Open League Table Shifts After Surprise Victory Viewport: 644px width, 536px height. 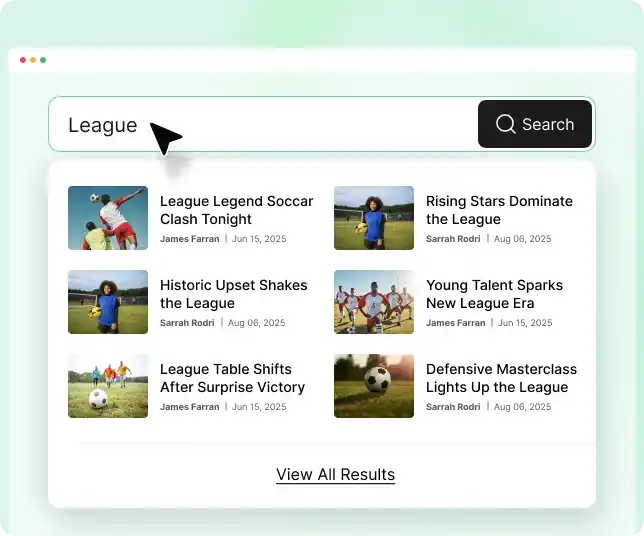pos(232,378)
